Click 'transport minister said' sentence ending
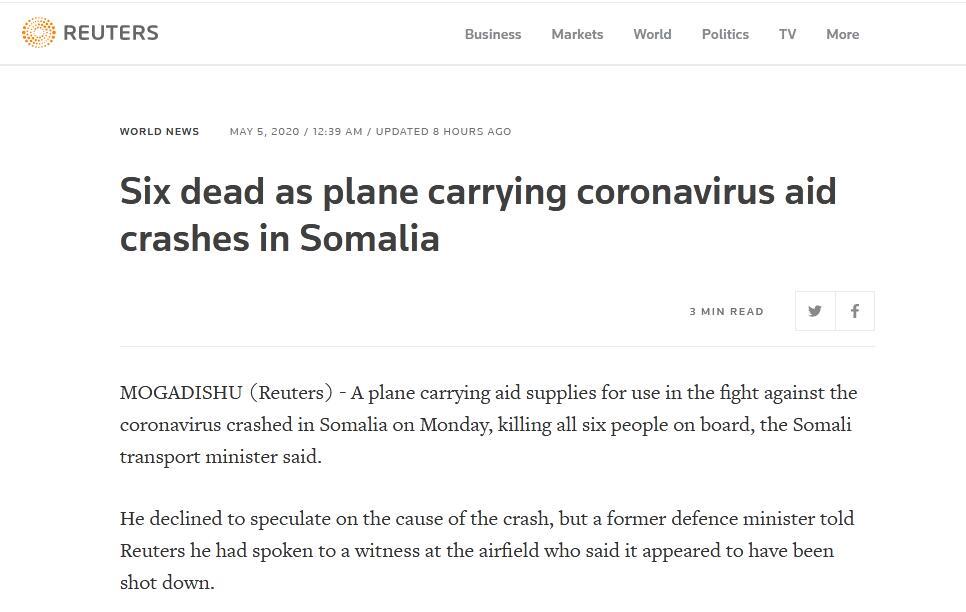 click(221, 457)
